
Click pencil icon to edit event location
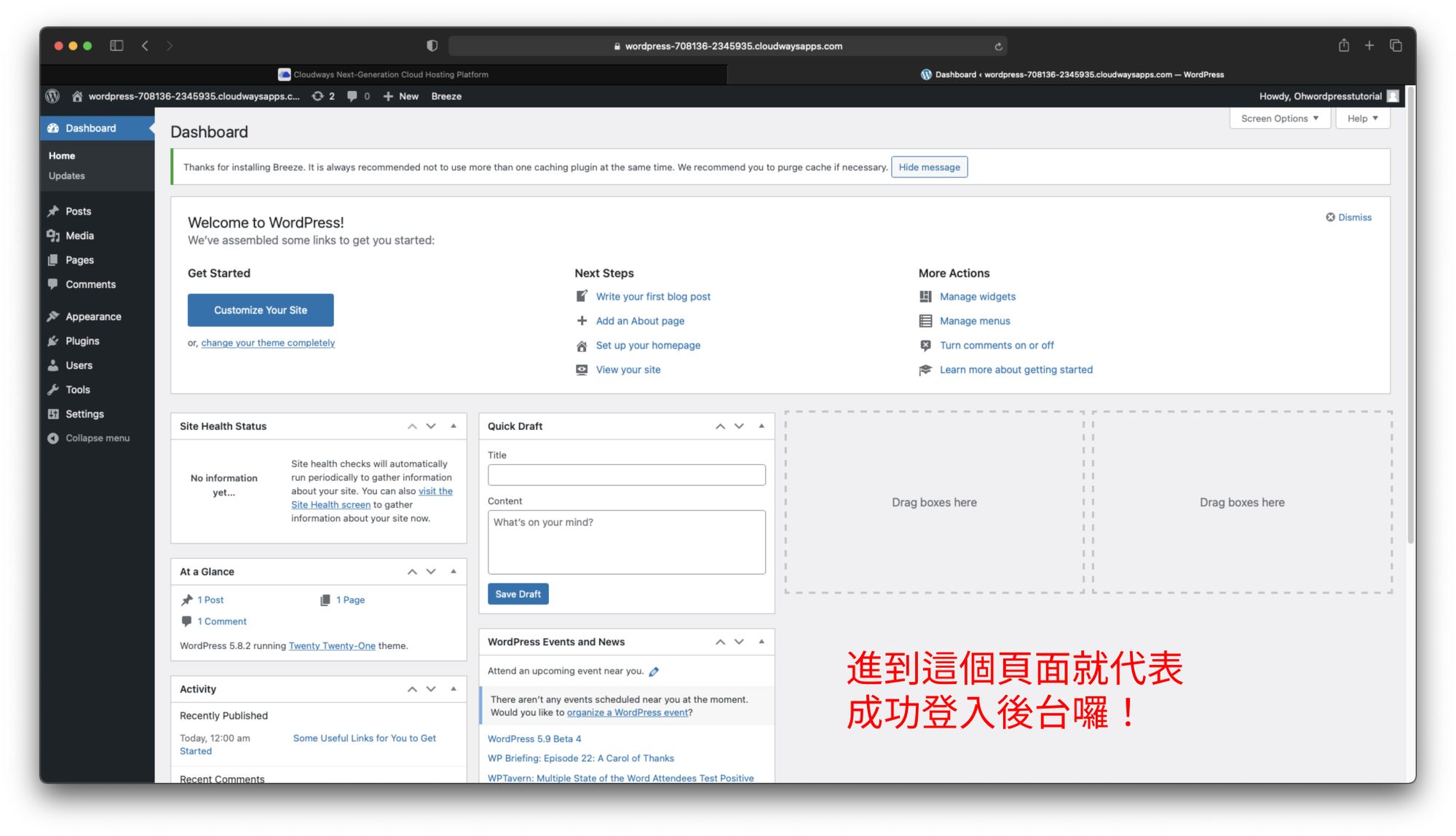pyautogui.click(x=654, y=672)
